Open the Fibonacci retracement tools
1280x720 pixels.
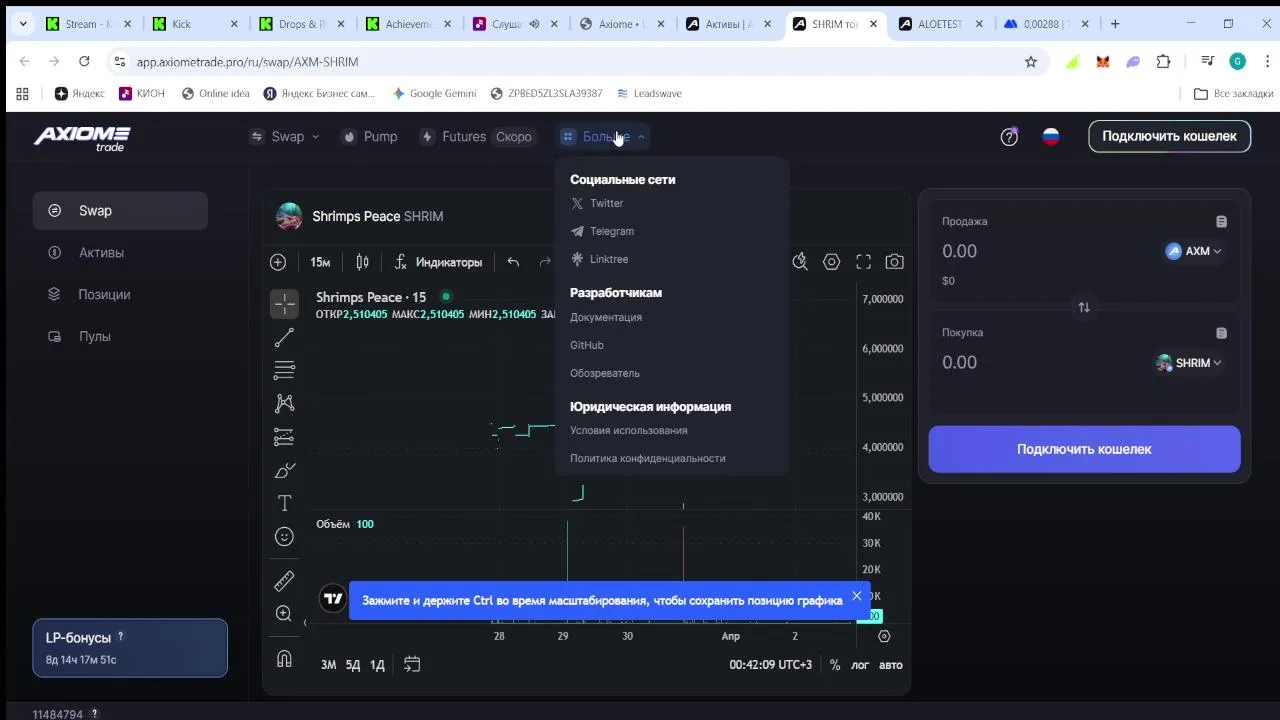click(x=284, y=370)
